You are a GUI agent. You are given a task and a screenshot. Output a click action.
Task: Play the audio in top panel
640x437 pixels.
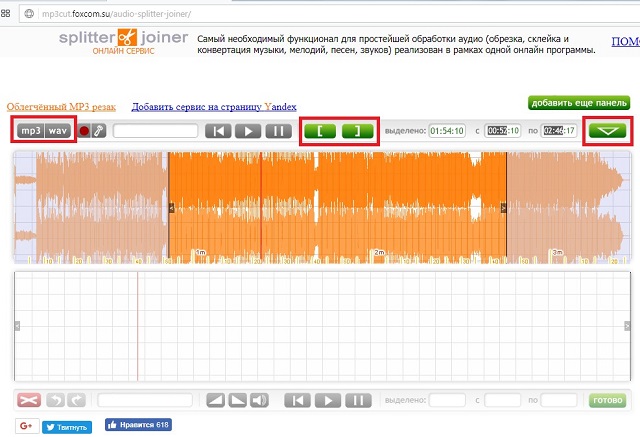[248, 130]
